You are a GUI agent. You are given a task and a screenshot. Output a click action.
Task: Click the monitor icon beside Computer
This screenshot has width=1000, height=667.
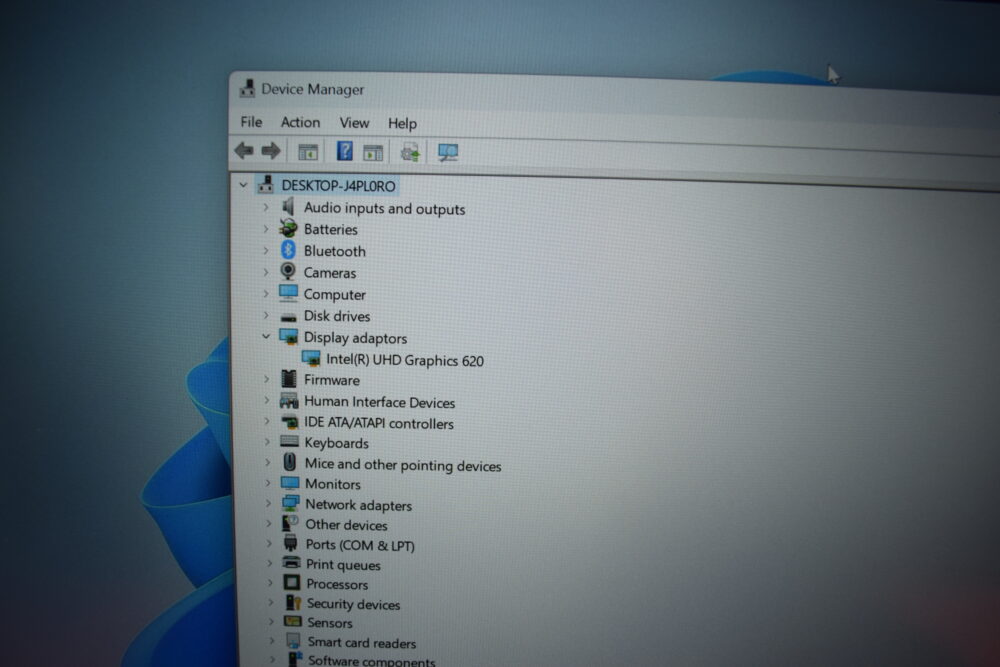coord(288,293)
